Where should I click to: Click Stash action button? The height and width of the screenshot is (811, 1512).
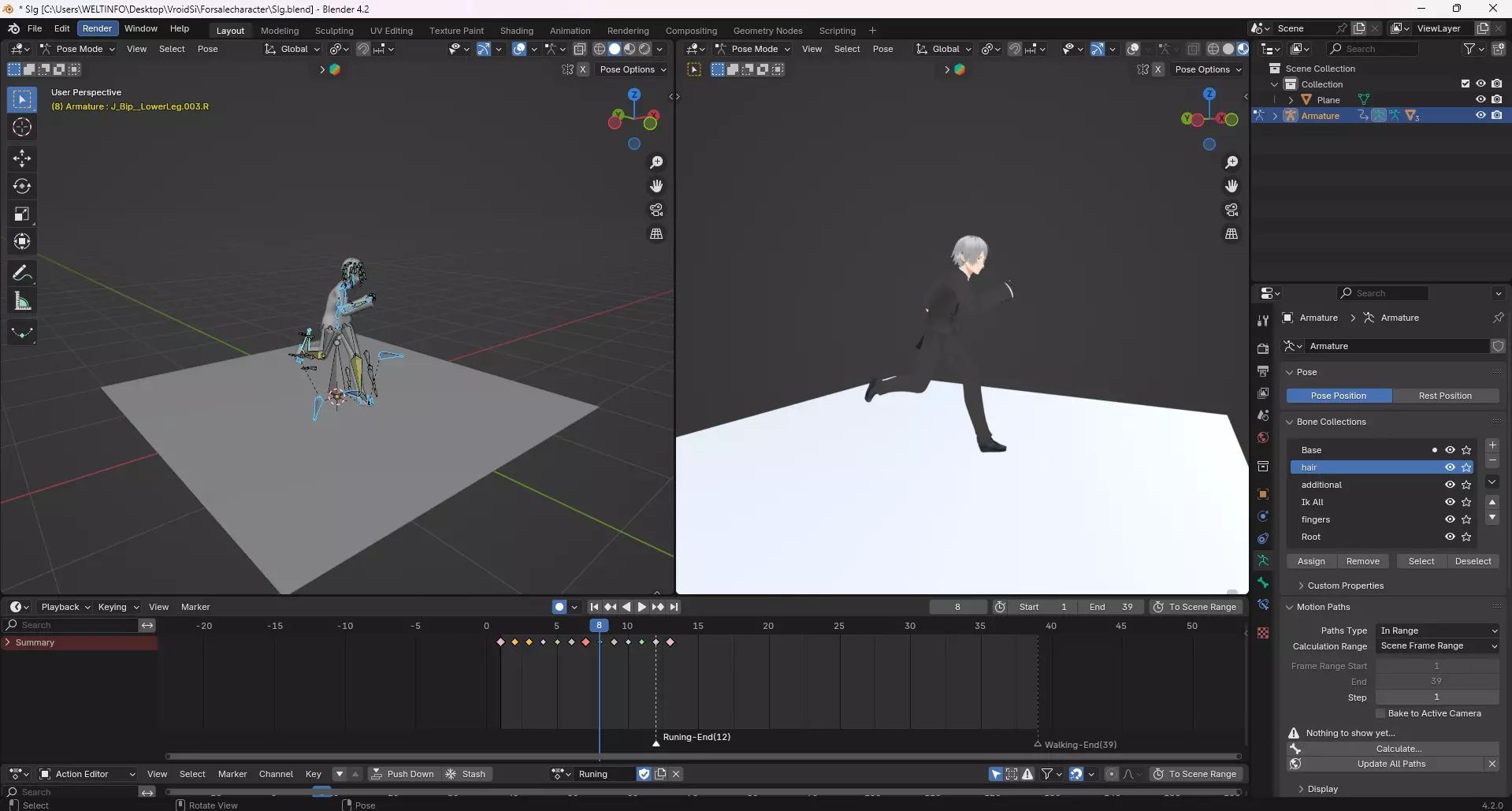[x=466, y=774]
